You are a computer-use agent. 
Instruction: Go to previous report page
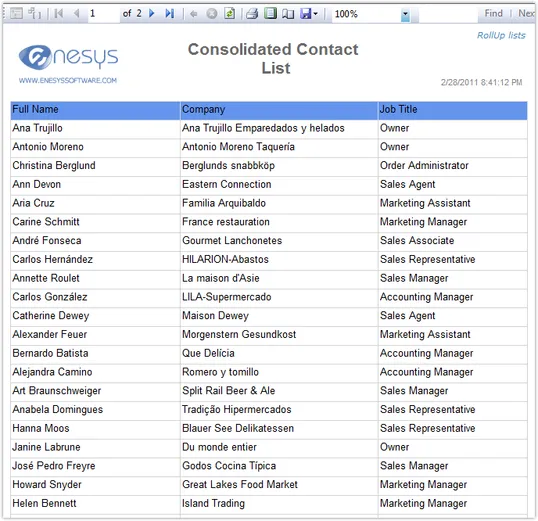tap(77, 14)
